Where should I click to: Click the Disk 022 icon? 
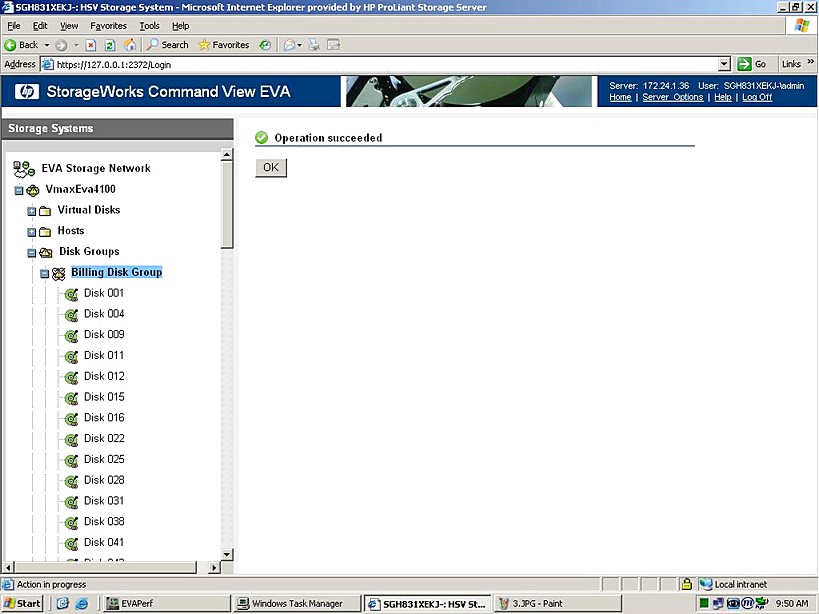click(x=71, y=440)
